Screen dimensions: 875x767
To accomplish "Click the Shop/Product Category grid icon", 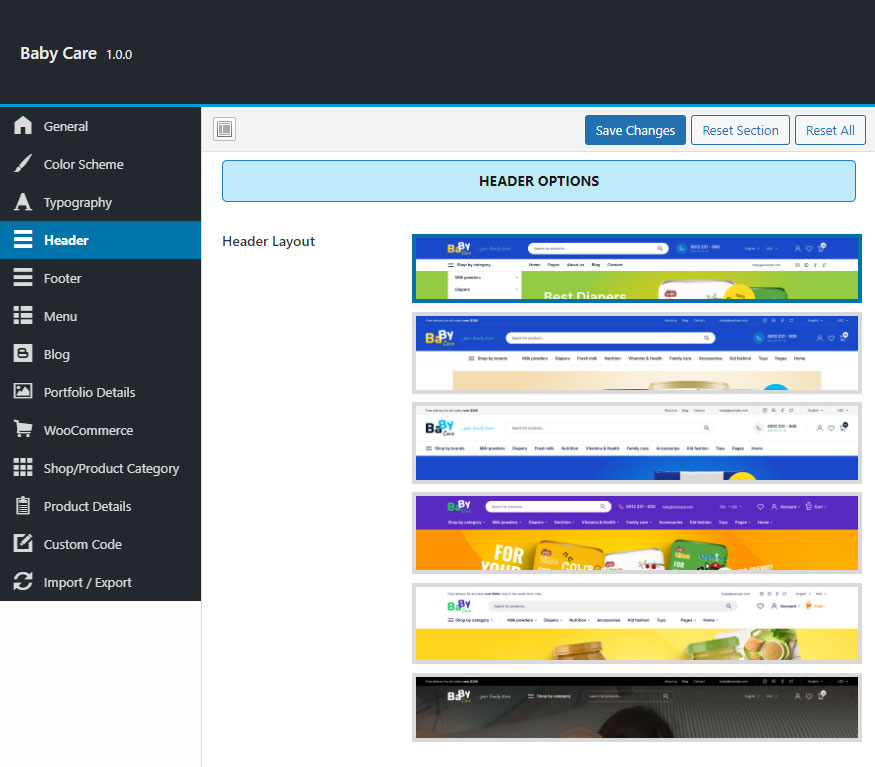I will 23,467.
